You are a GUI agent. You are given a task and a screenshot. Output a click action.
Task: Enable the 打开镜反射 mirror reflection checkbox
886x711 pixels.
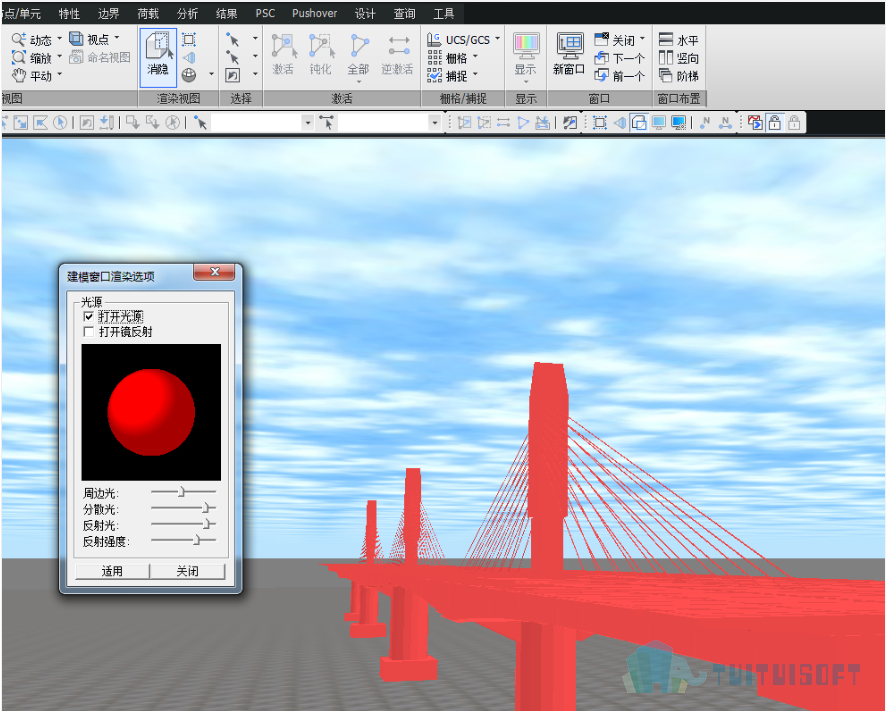click(x=88, y=332)
